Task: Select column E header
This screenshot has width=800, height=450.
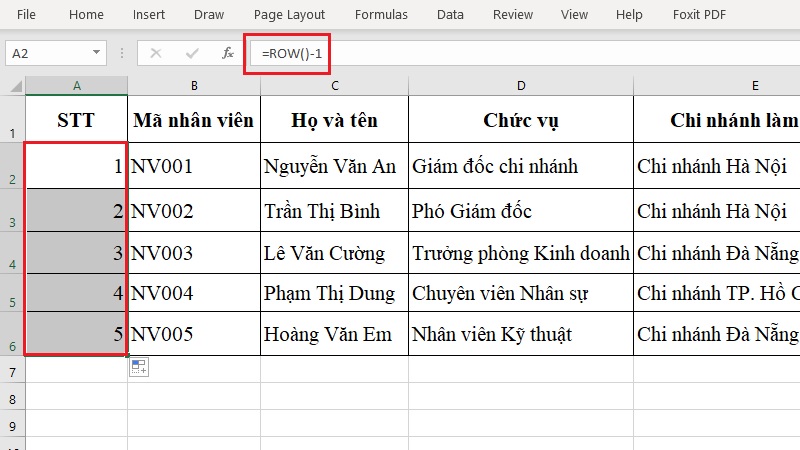Action: pos(717,86)
